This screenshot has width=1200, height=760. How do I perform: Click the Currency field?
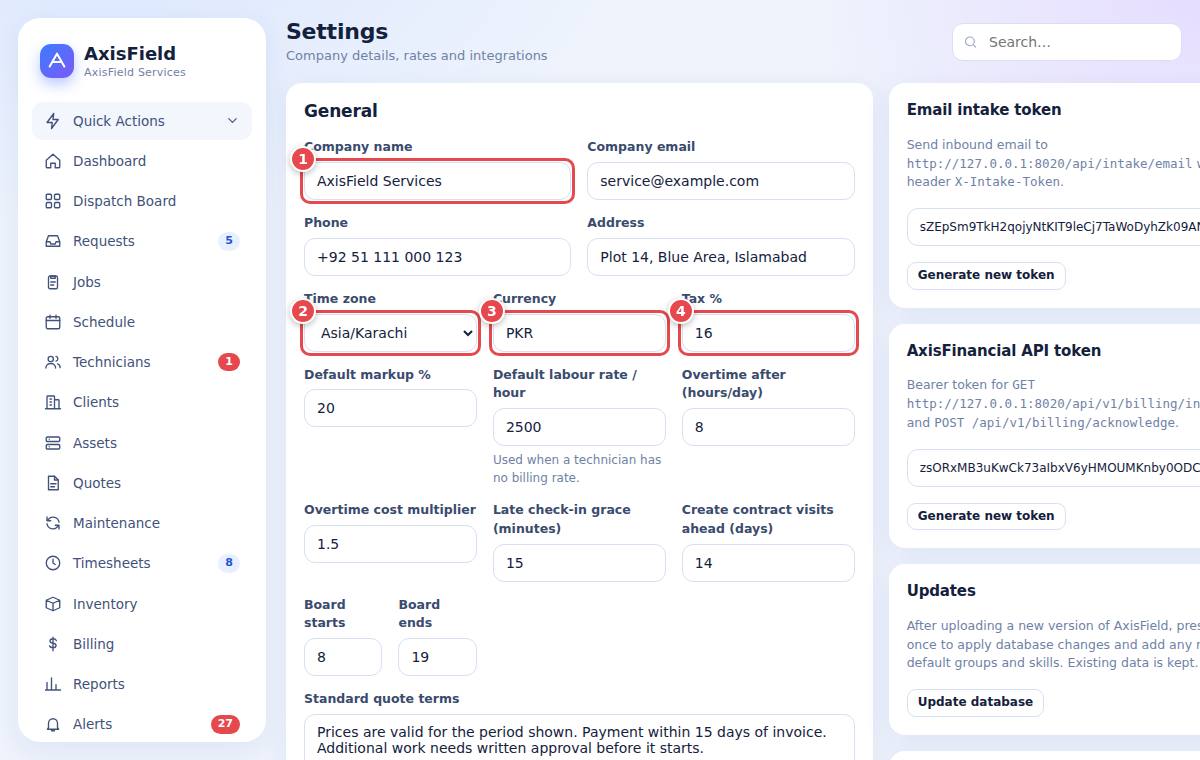pos(579,333)
